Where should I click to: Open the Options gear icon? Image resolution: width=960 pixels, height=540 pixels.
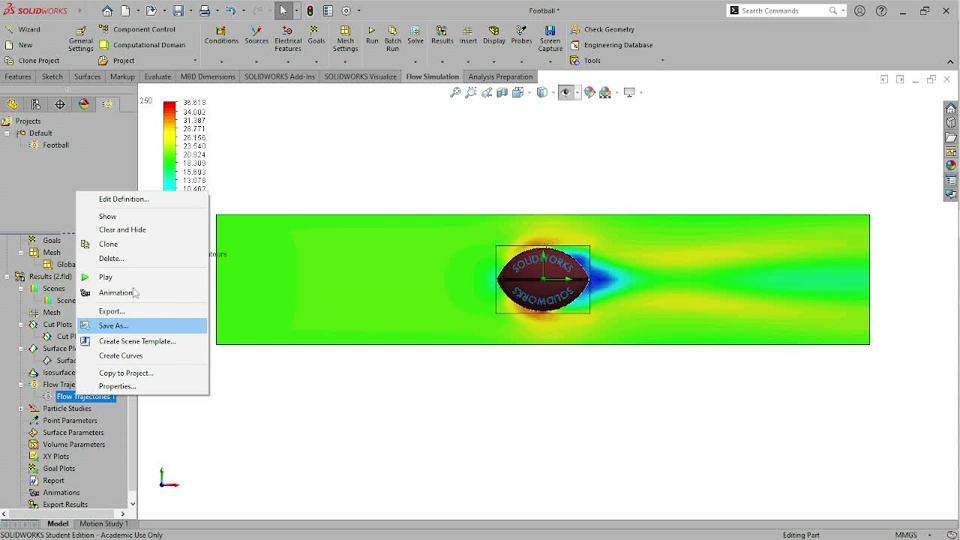(346, 10)
